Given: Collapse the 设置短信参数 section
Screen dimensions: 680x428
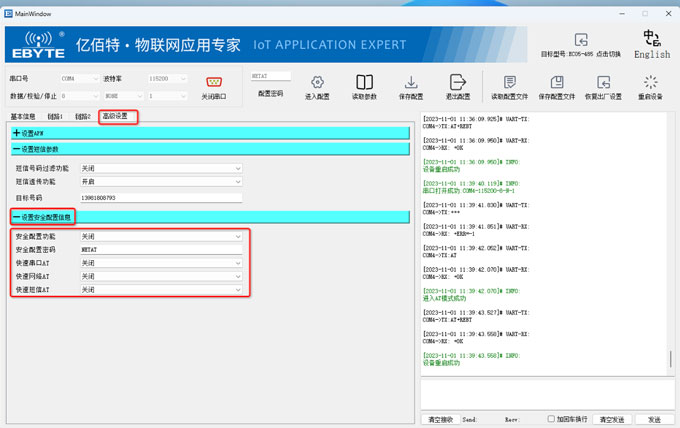Looking at the screenshot, I should [x=17, y=148].
